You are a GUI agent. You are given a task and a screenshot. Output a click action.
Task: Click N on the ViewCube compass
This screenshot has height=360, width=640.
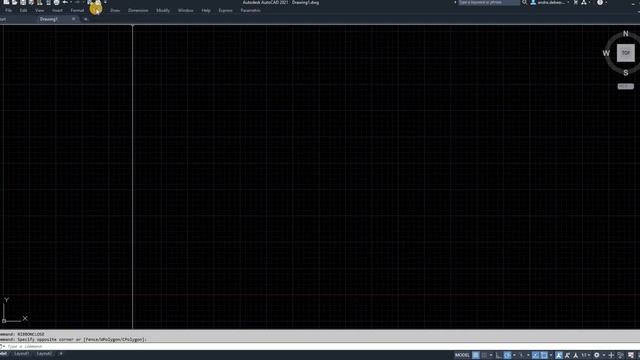(626, 33)
